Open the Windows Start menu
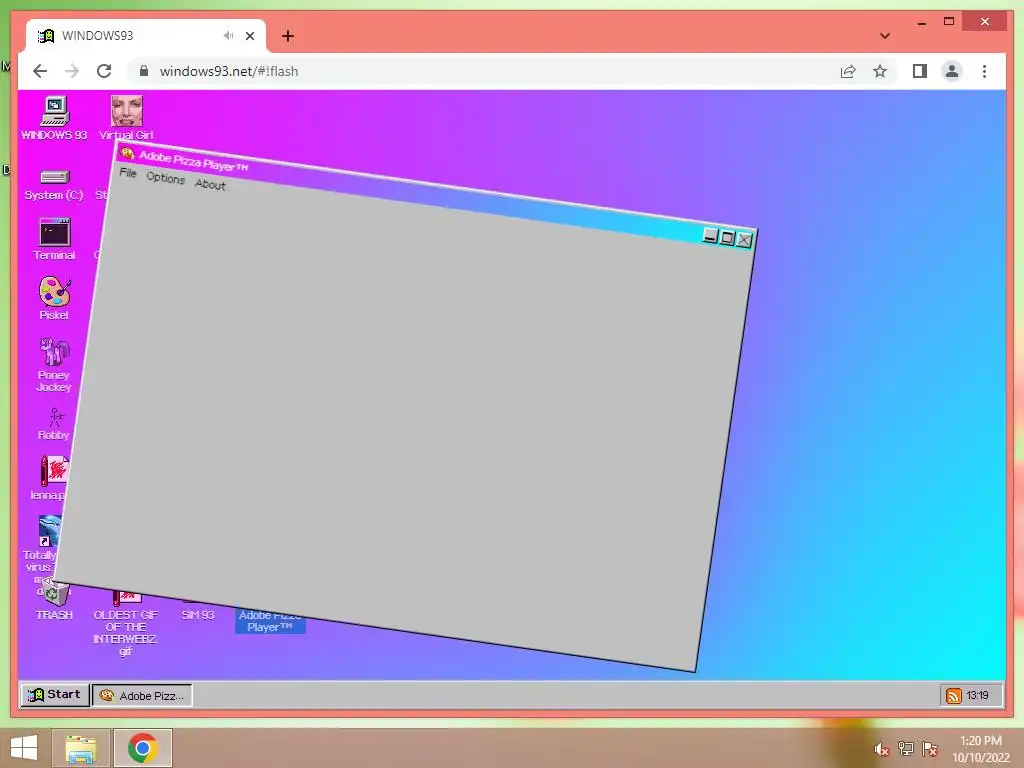Screen dimensions: 1024x768 (24, 748)
